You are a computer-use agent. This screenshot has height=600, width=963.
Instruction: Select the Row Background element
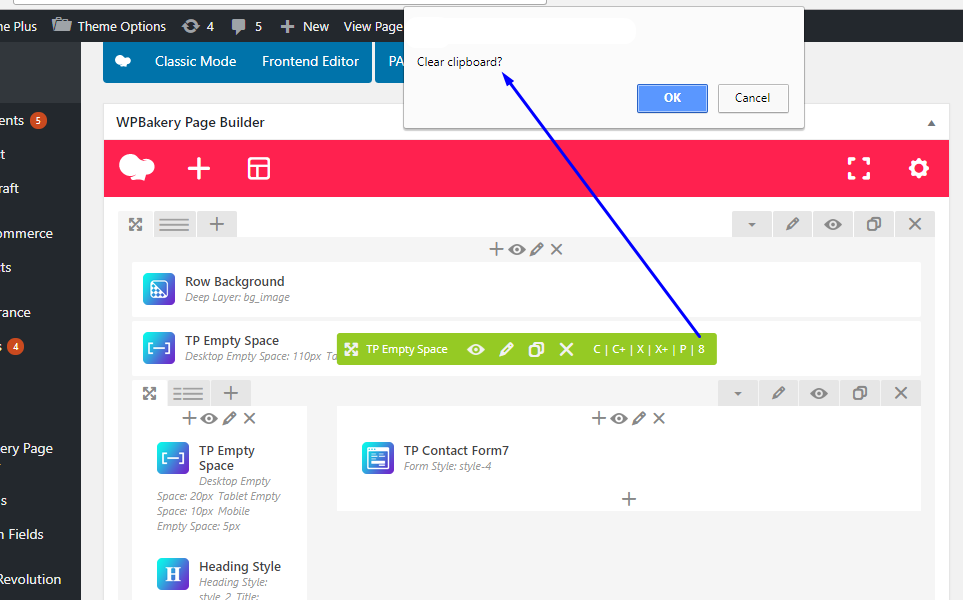pos(526,289)
